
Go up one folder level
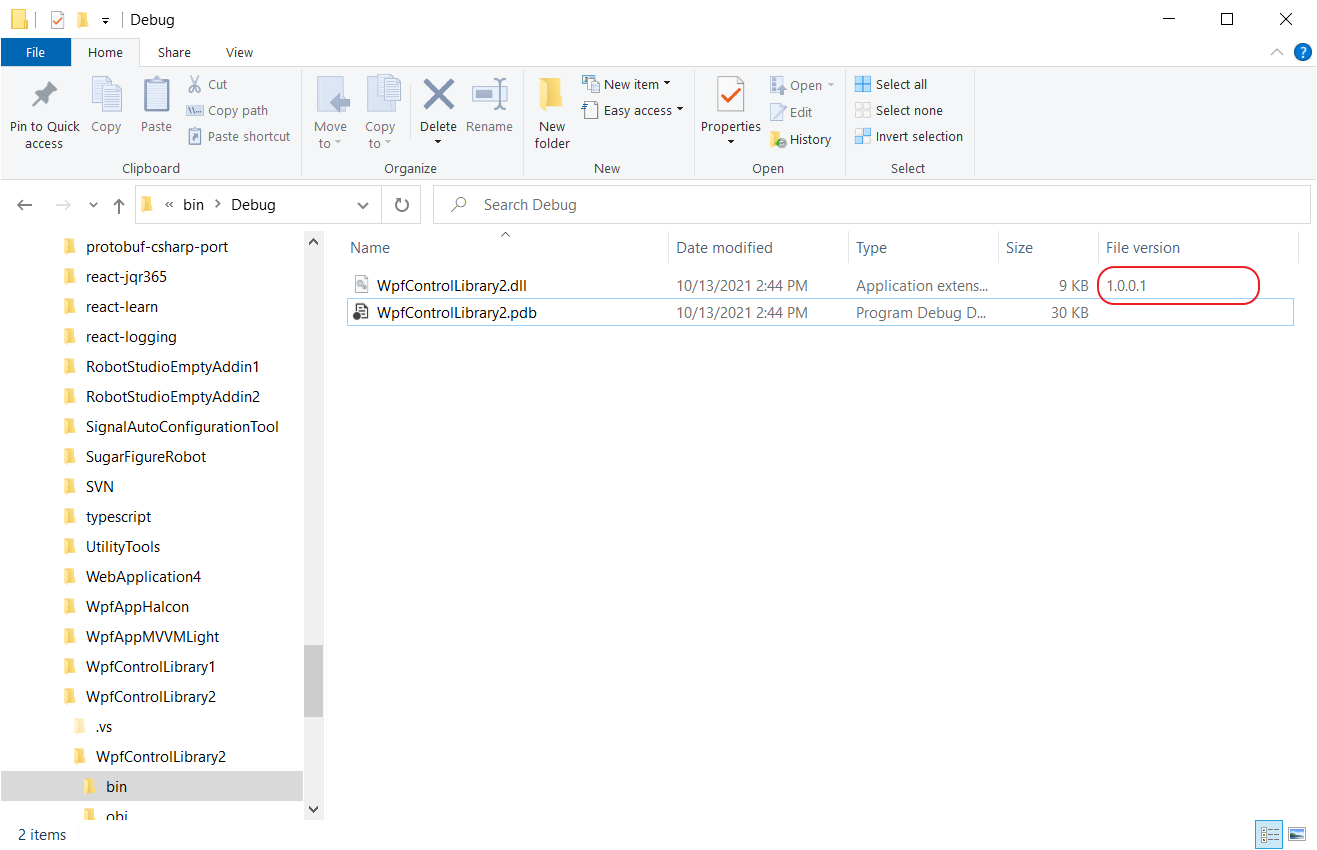coord(119,205)
